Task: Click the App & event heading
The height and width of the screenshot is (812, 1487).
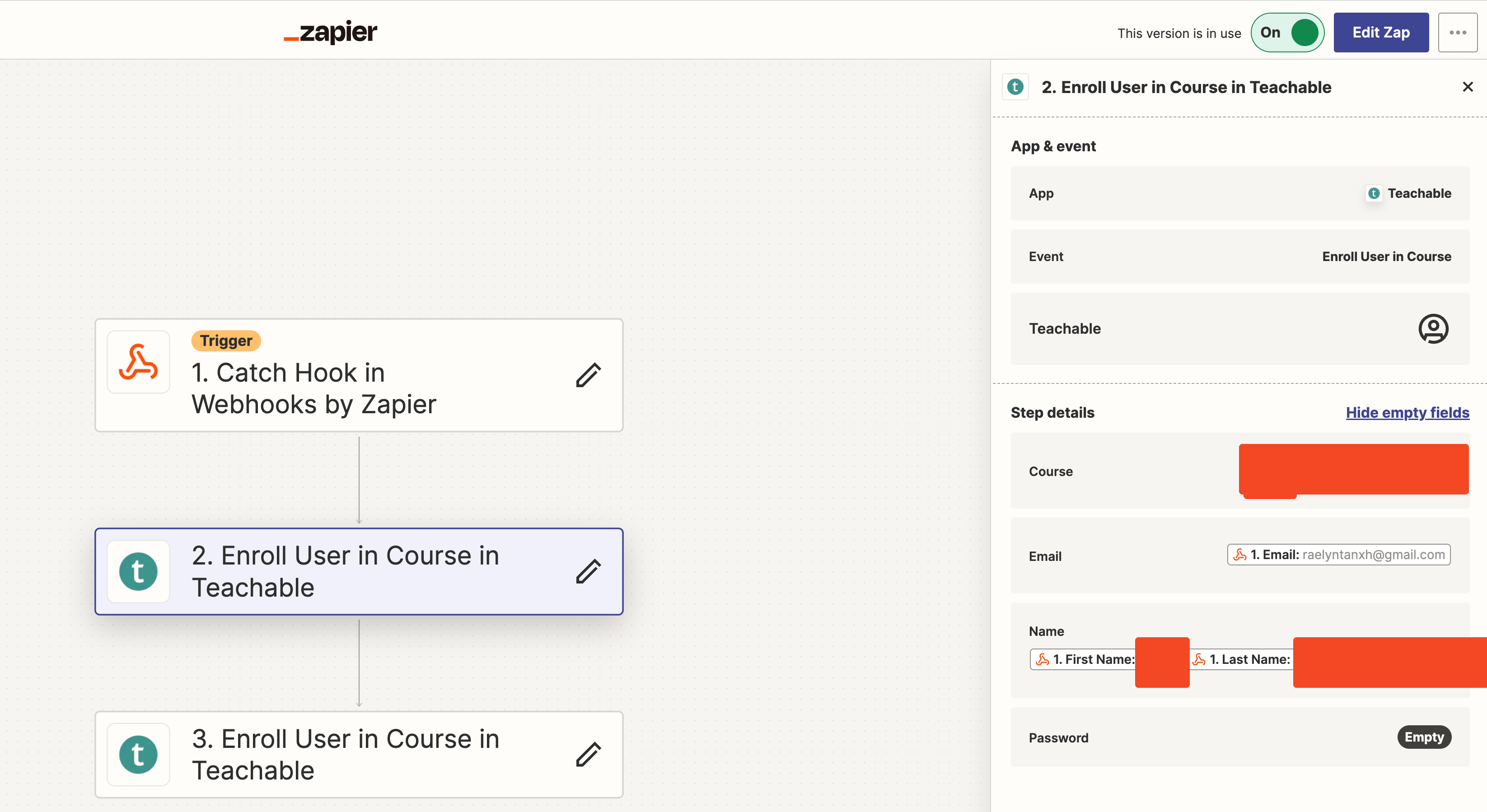Action: pos(1053,146)
